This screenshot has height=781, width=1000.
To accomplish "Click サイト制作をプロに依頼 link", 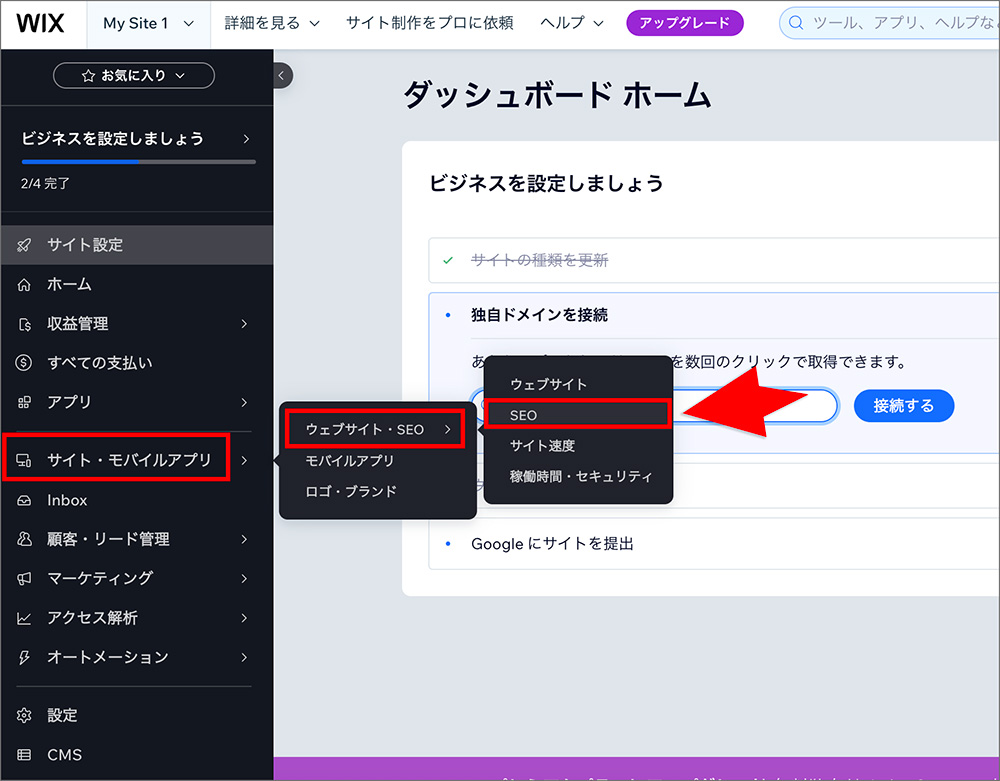I will (x=429, y=24).
